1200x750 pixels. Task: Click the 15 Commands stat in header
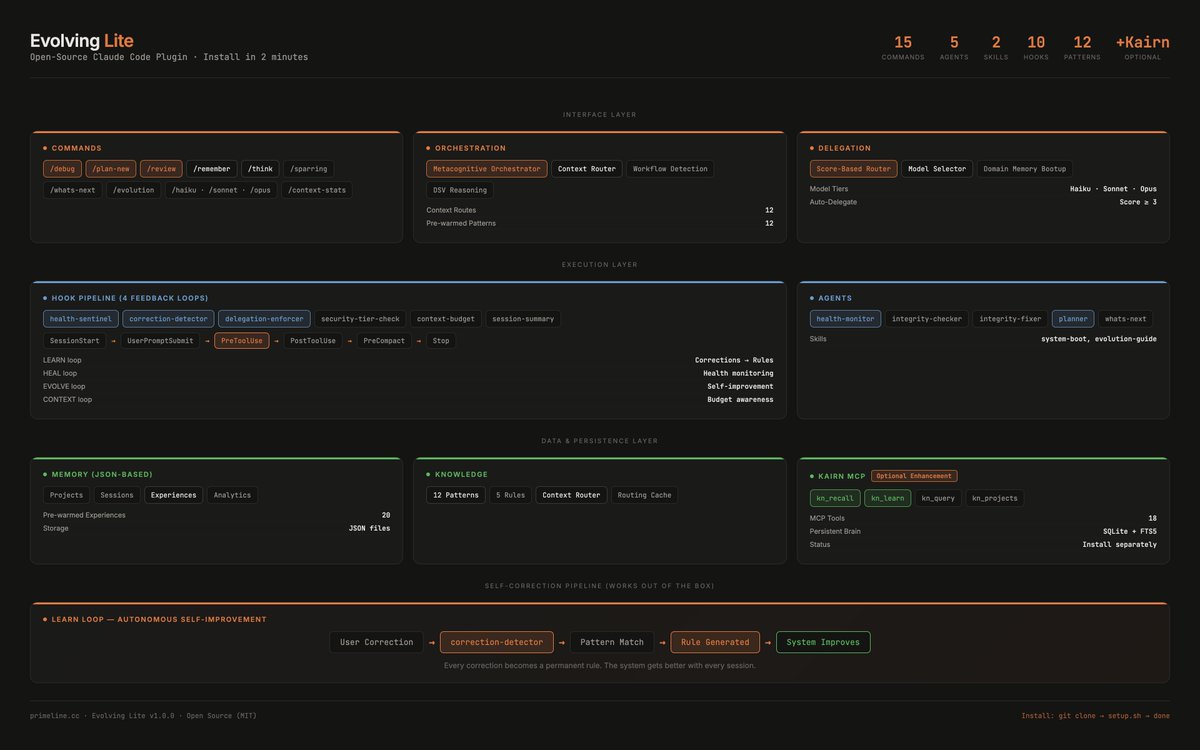click(x=903, y=47)
